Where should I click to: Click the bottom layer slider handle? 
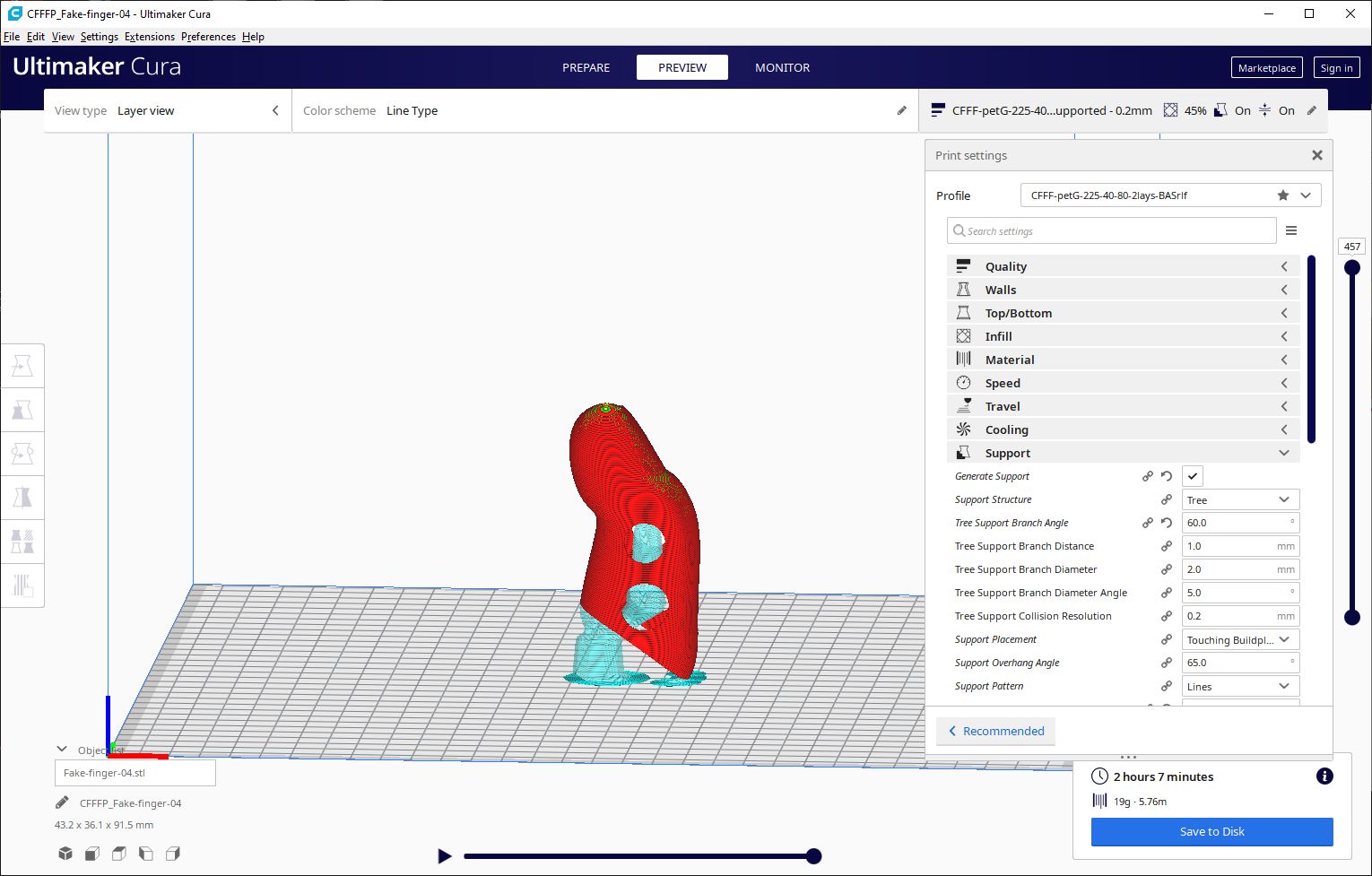[x=1352, y=617]
